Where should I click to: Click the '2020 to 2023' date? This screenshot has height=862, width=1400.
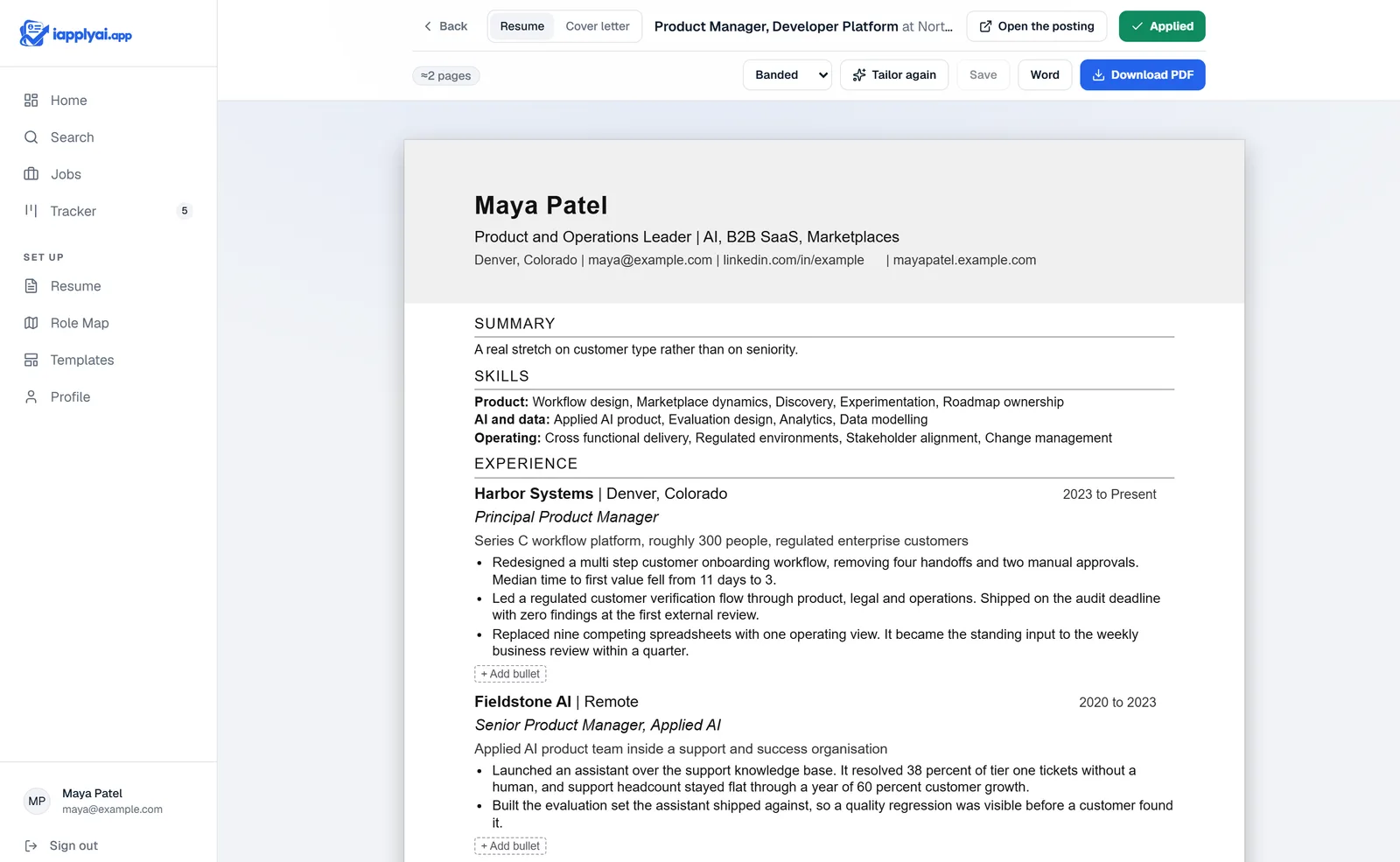1117,703
